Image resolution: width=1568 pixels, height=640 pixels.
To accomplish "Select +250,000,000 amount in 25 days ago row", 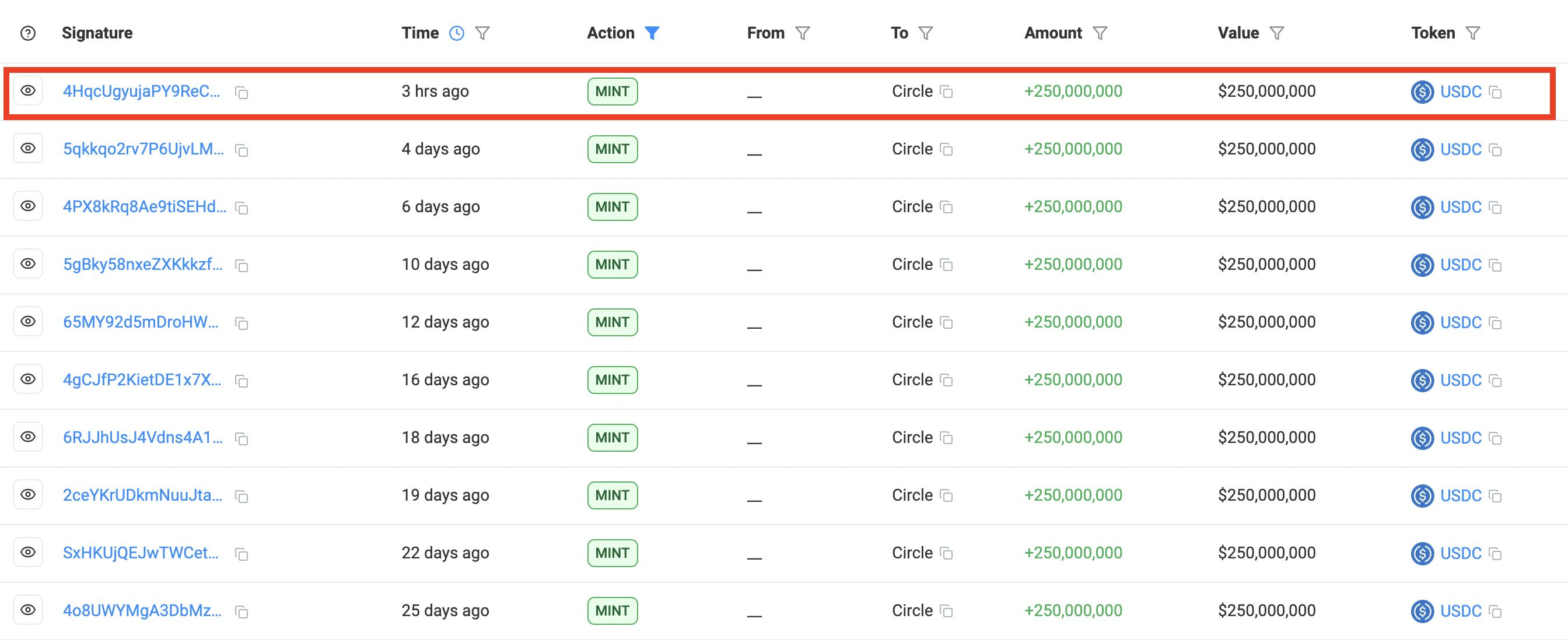I will tap(1073, 610).
